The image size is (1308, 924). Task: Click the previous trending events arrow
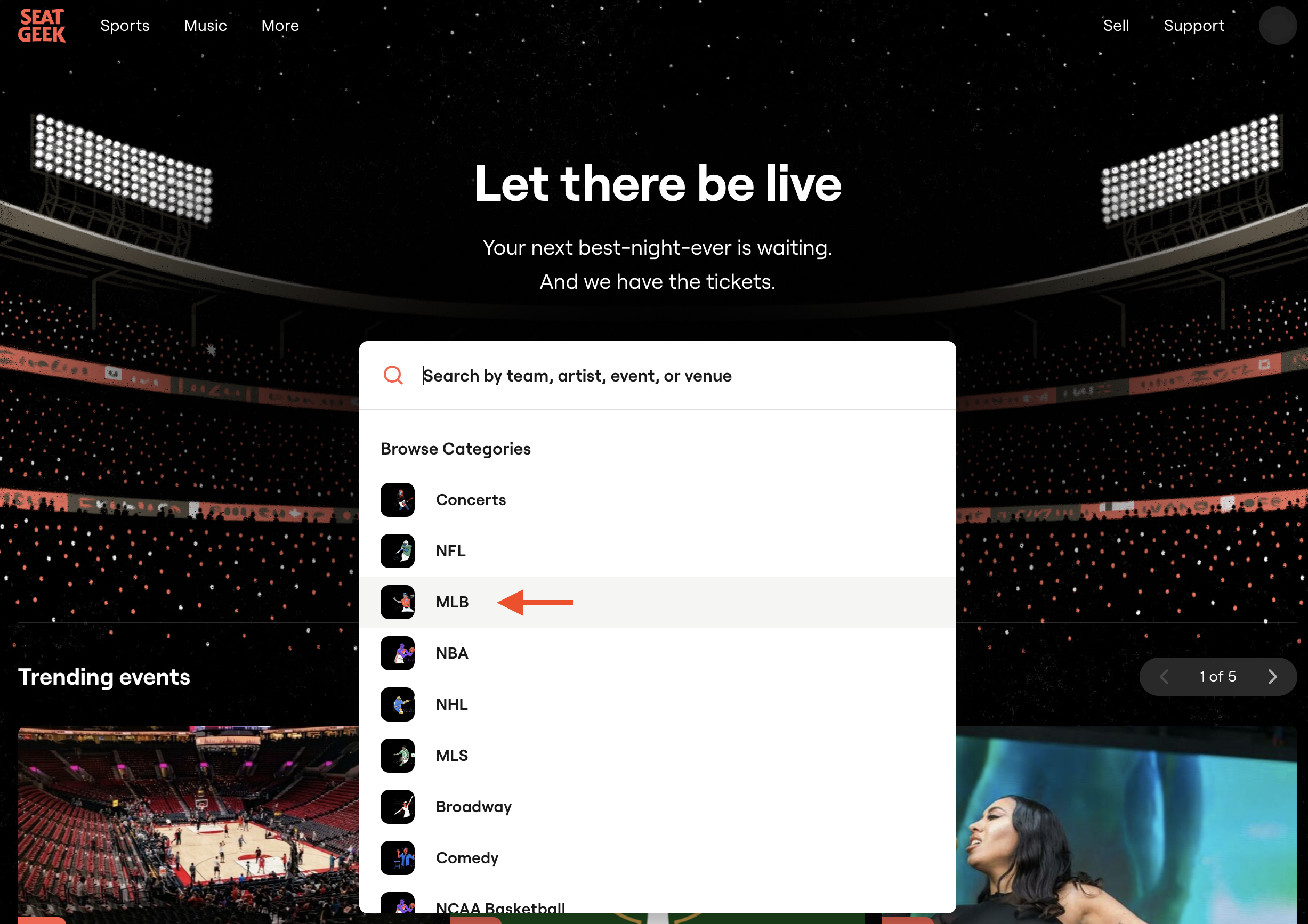(1164, 677)
